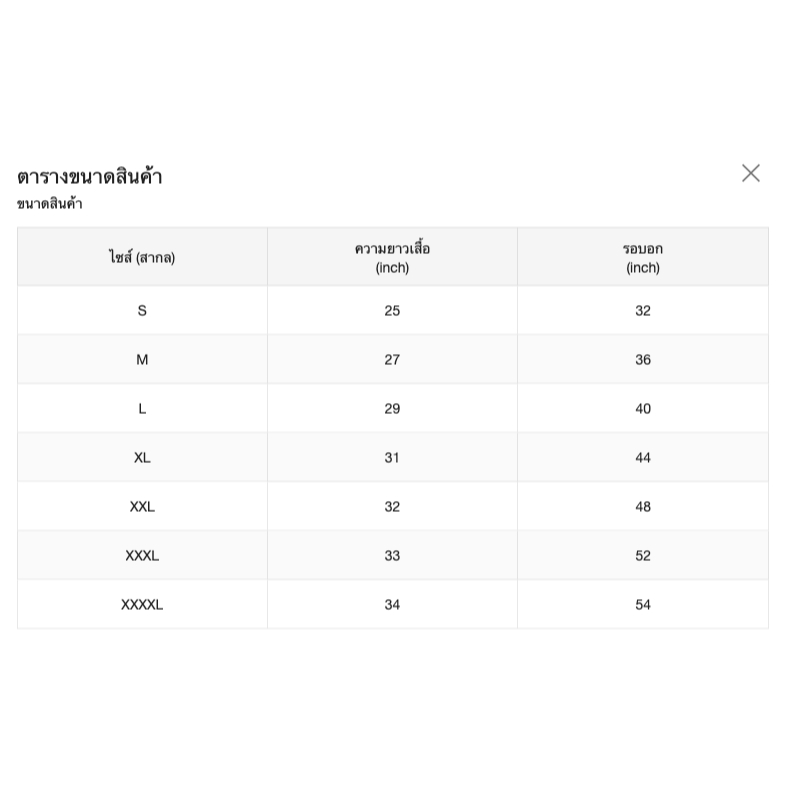Select the size XXL row label
This screenshot has height=790, width=790.
pos(142,506)
